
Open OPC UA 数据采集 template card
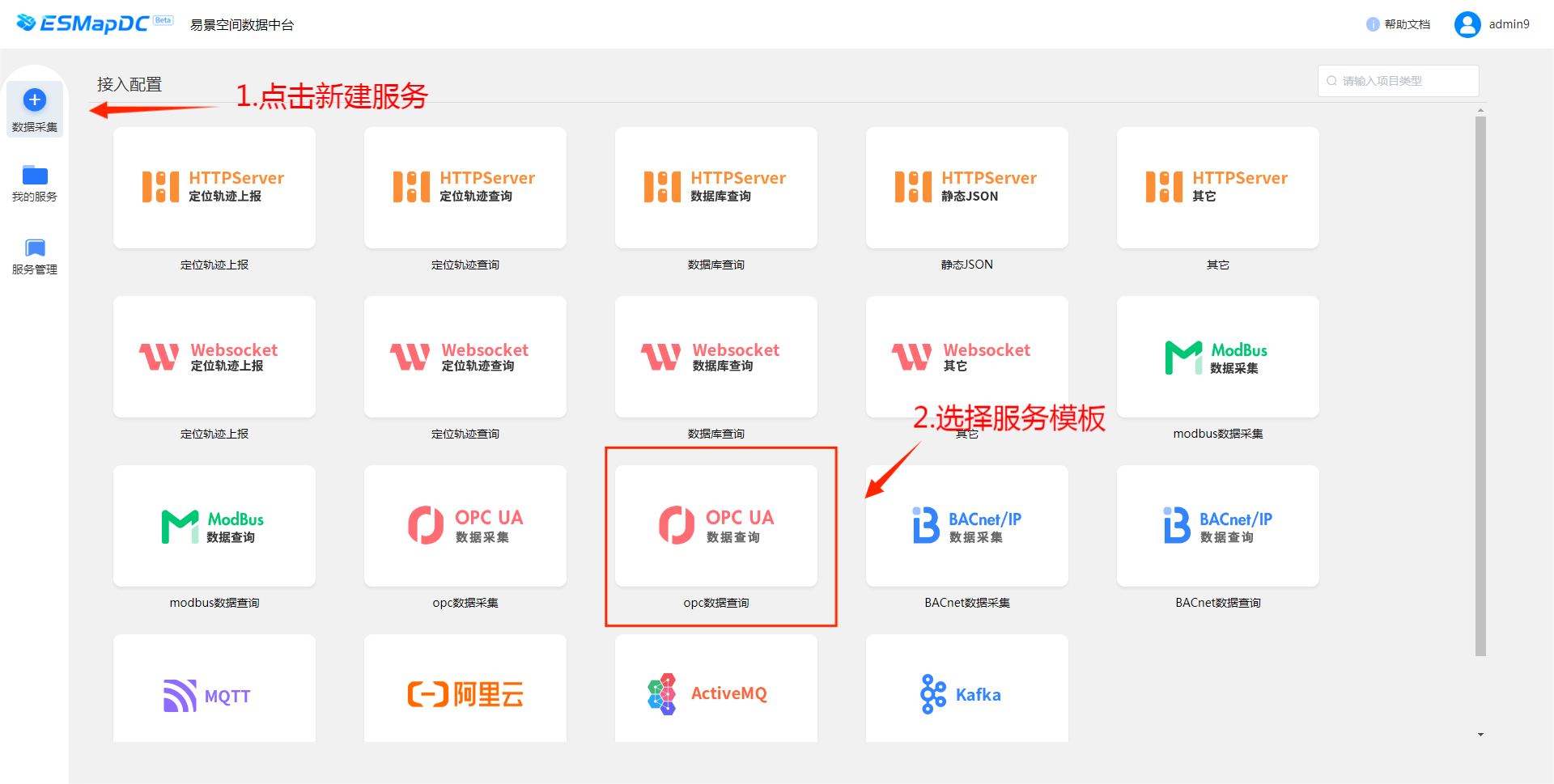[x=465, y=526]
